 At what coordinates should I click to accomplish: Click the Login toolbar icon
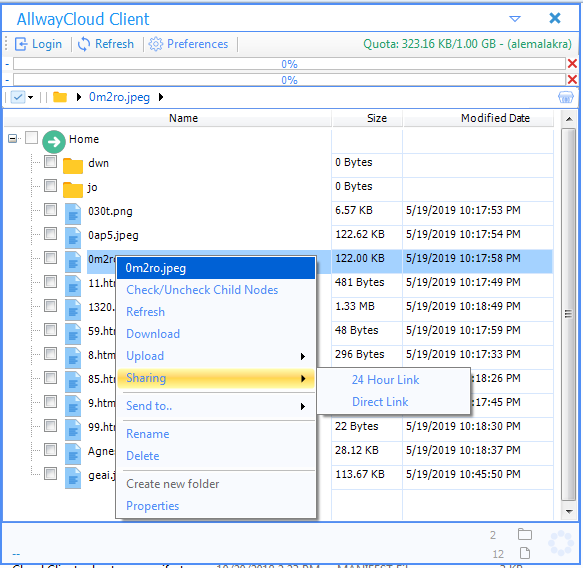click(21, 44)
